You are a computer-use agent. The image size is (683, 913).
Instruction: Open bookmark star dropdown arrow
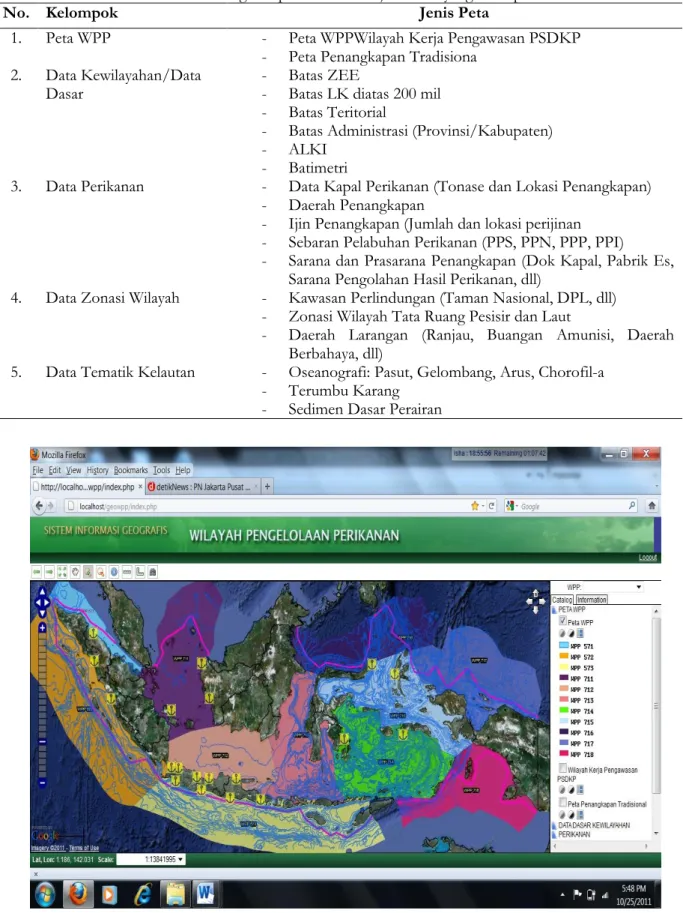(x=483, y=506)
